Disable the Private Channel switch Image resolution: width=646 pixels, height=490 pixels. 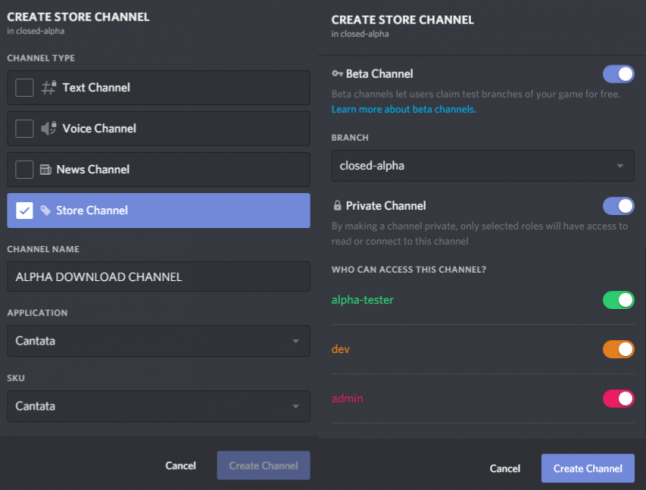click(x=618, y=206)
